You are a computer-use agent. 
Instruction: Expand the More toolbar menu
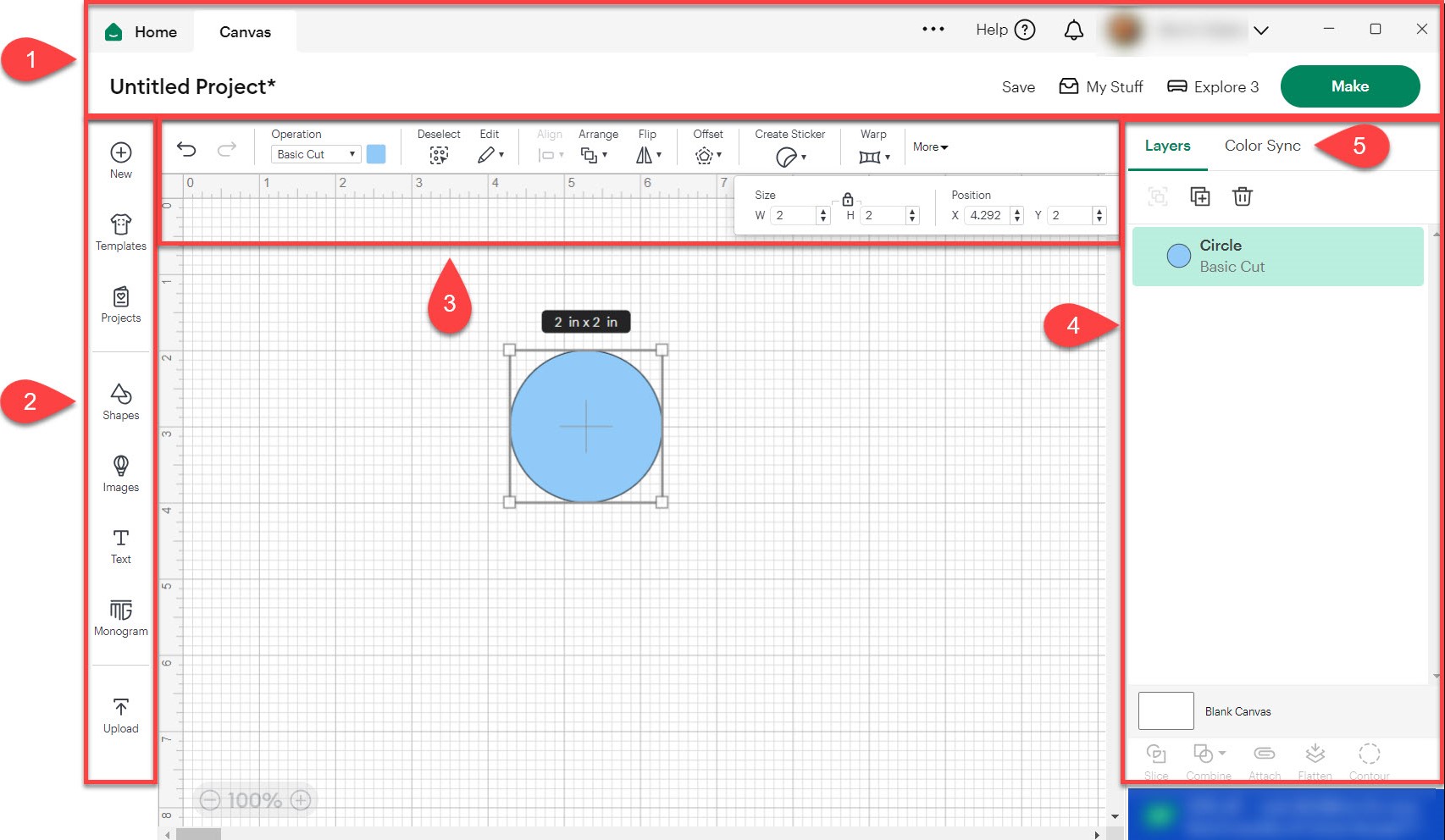930,146
